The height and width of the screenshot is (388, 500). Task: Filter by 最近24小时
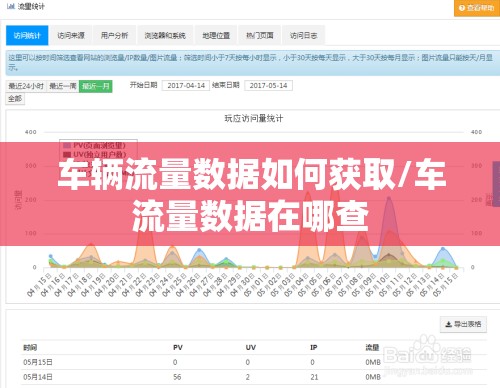pos(26,86)
